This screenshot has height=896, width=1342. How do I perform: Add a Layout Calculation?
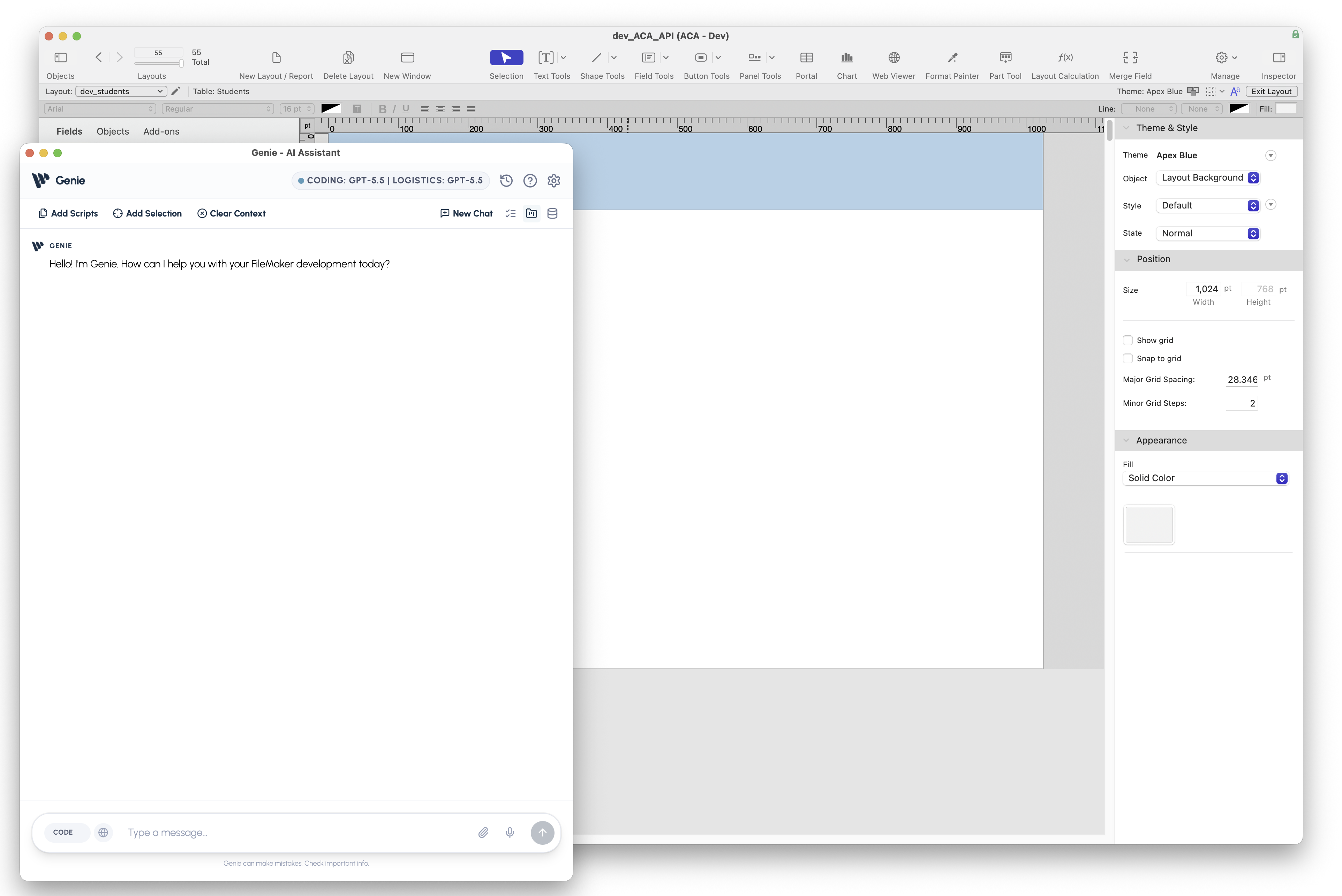tap(1065, 58)
